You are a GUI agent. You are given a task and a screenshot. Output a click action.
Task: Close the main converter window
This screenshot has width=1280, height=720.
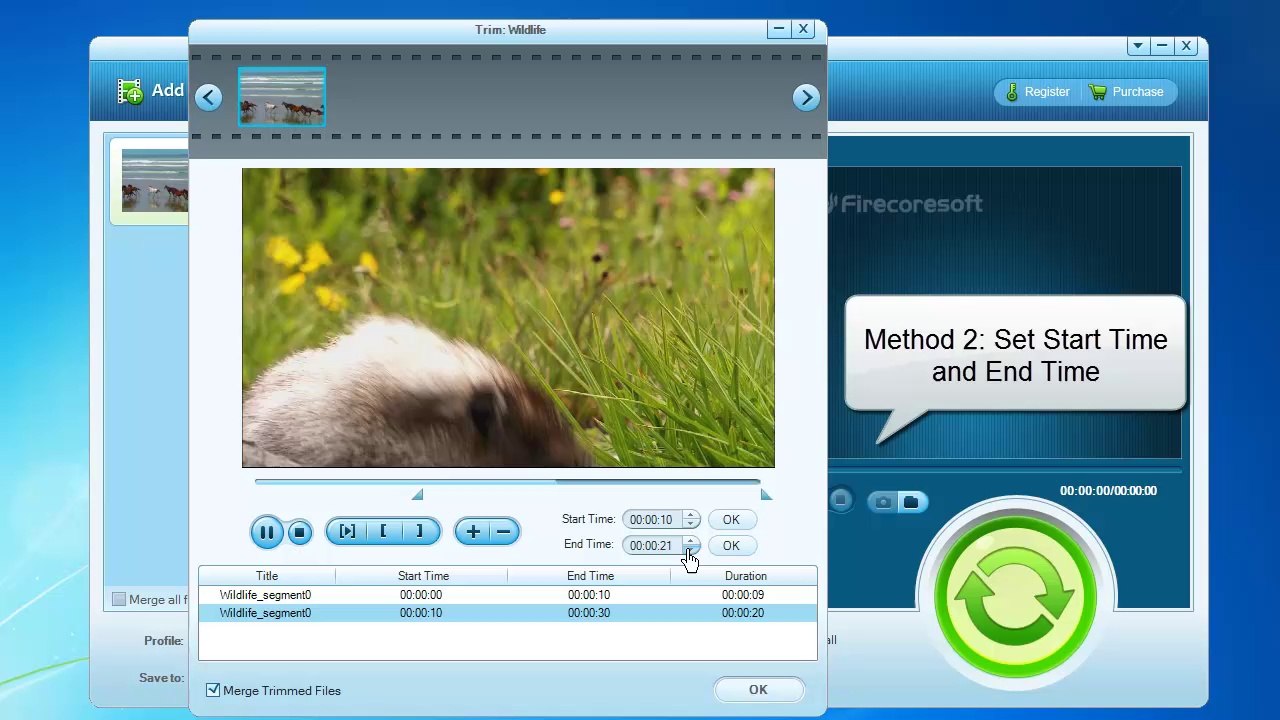pyautogui.click(x=1186, y=46)
